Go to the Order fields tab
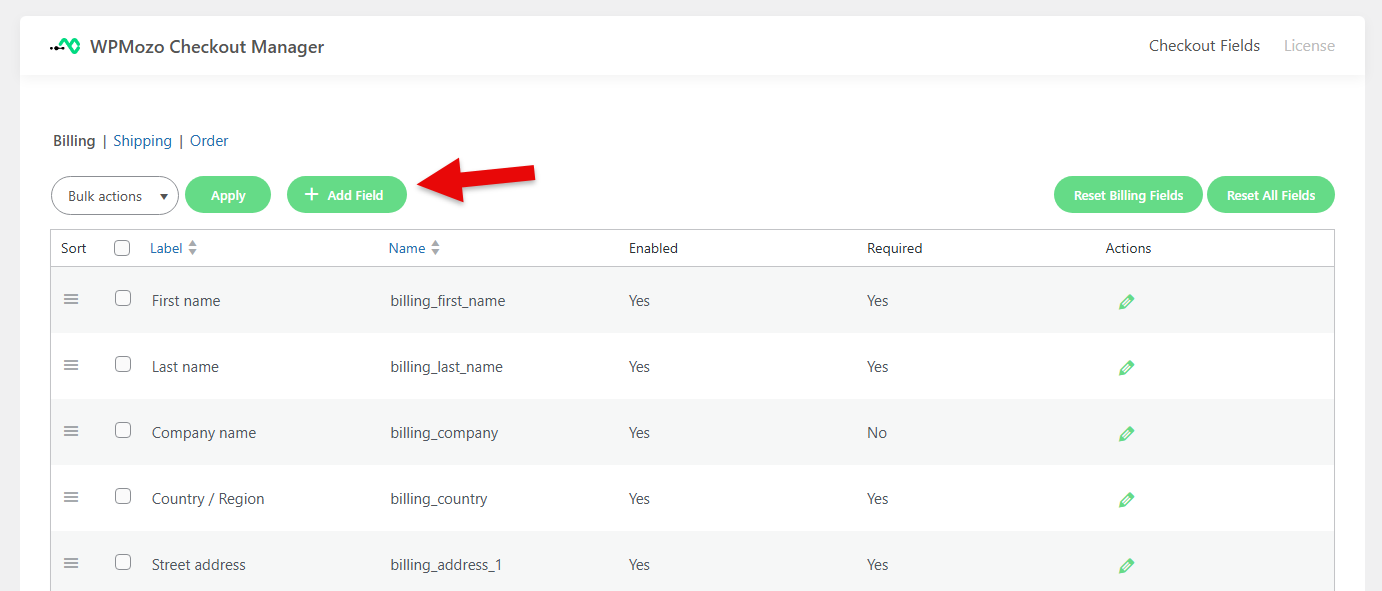The height and width of the screenshot is (591, 1382). click(x=209, y=141)
